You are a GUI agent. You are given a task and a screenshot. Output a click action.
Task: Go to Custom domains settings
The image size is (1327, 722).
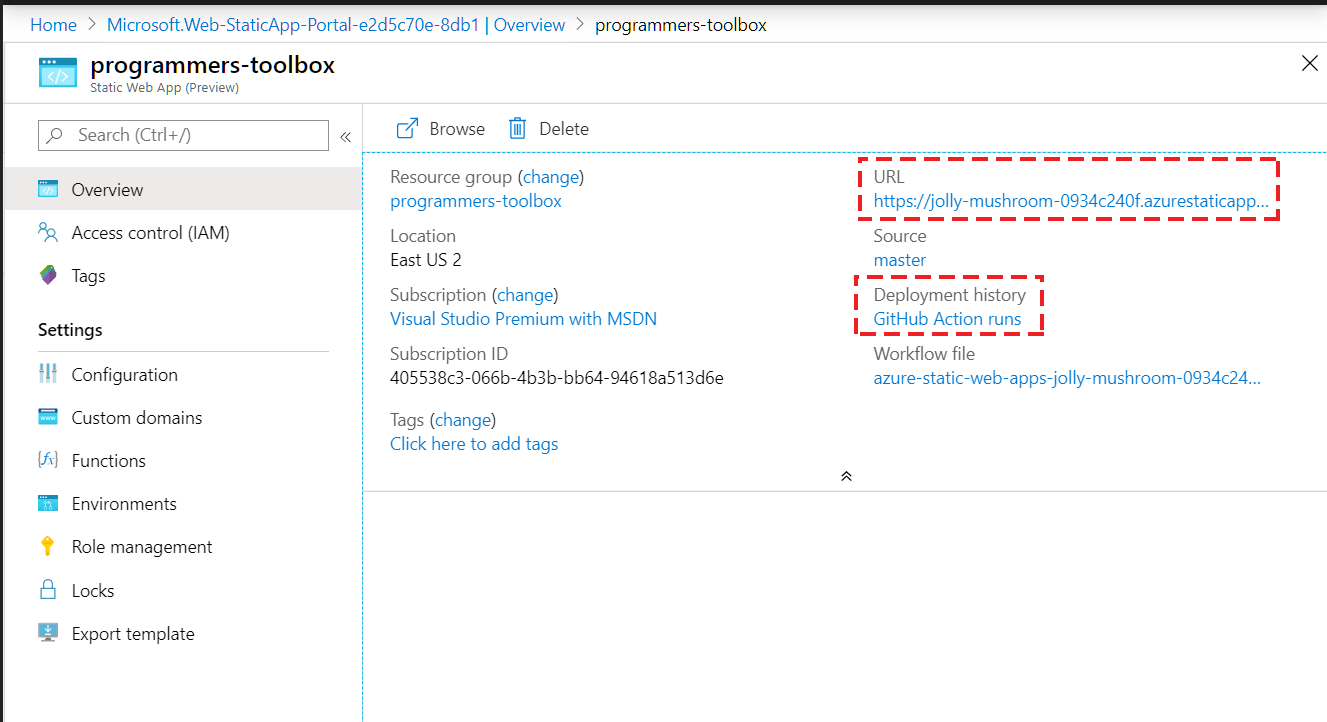pos(181,417)
